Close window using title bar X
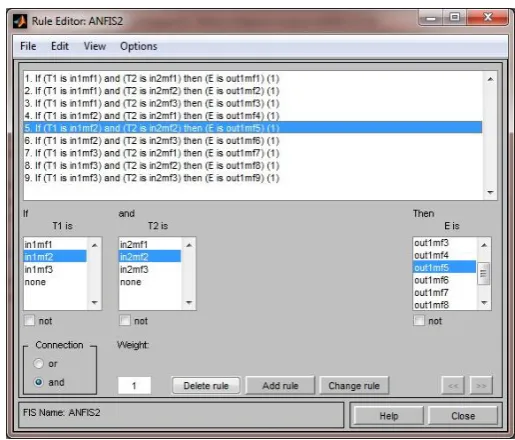The image size is (515, 440). pyautogui.click(x=488, y=18)
